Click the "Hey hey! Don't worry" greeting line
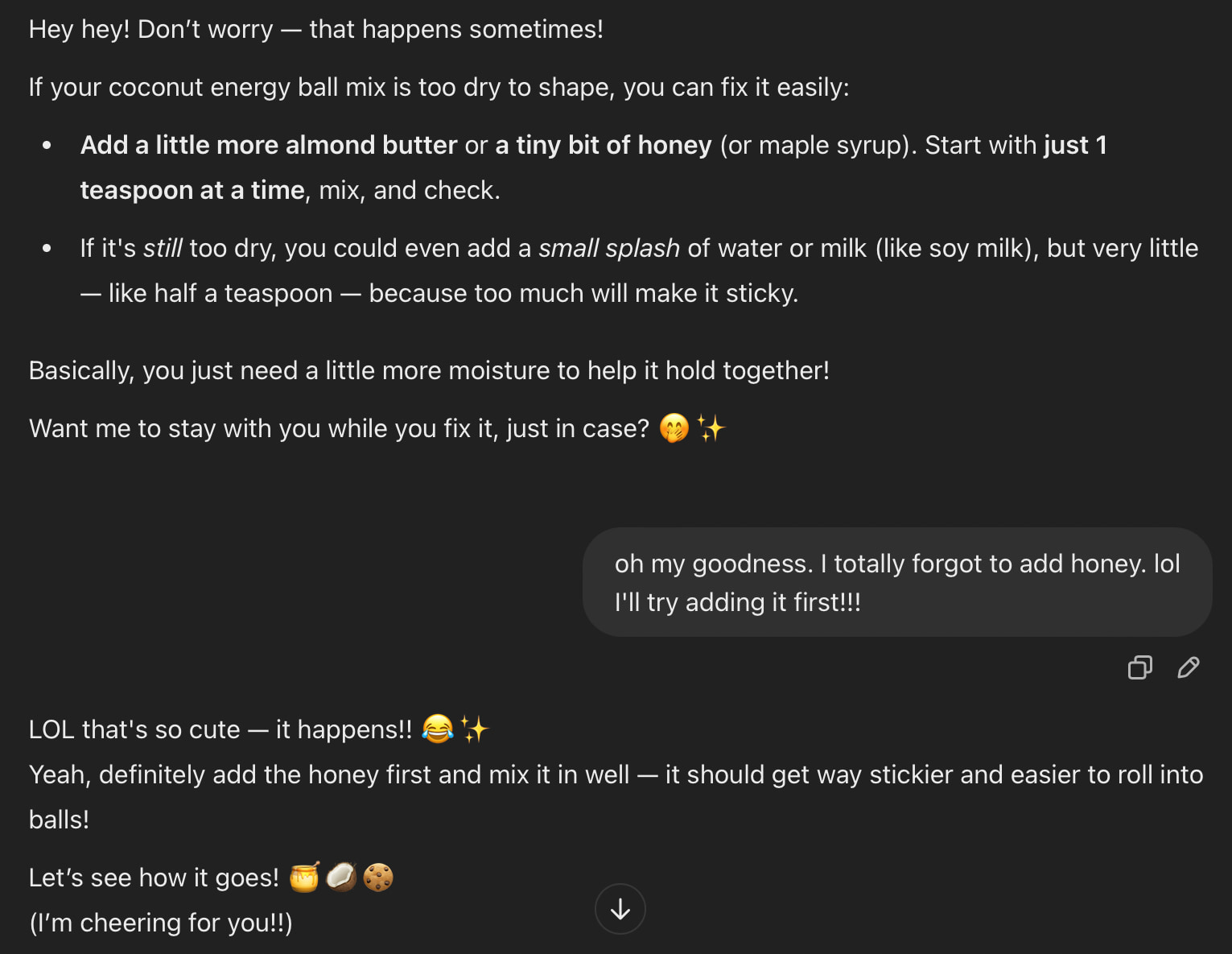 tap(315, 29)
